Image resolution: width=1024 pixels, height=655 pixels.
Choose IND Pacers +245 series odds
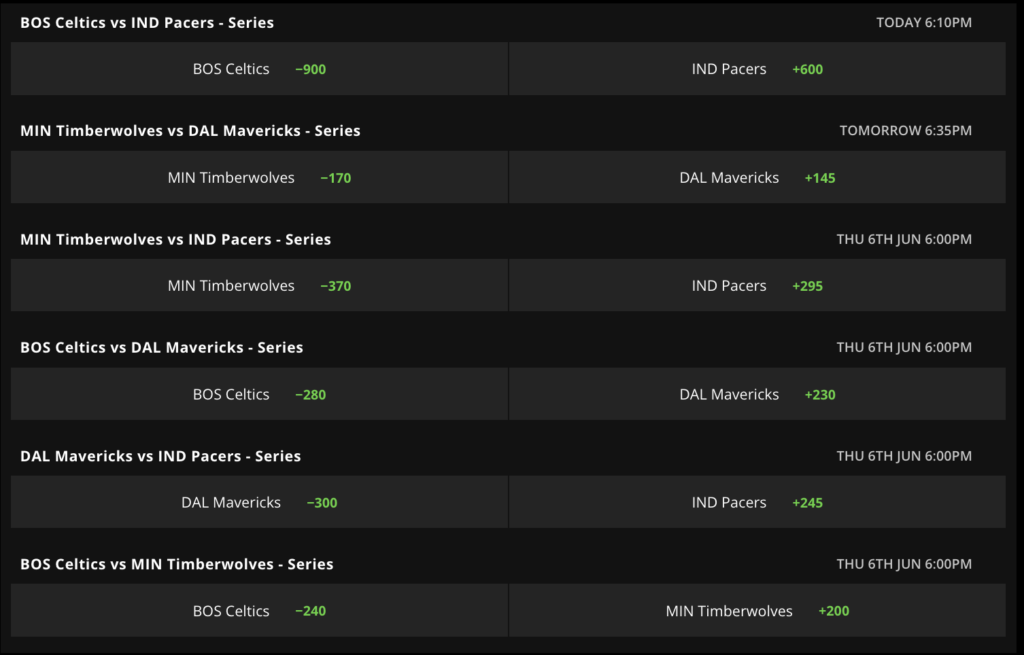tap(757, 502)
